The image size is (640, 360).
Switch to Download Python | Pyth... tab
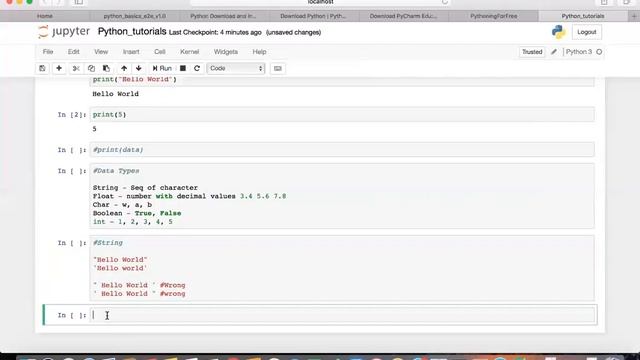313,16
